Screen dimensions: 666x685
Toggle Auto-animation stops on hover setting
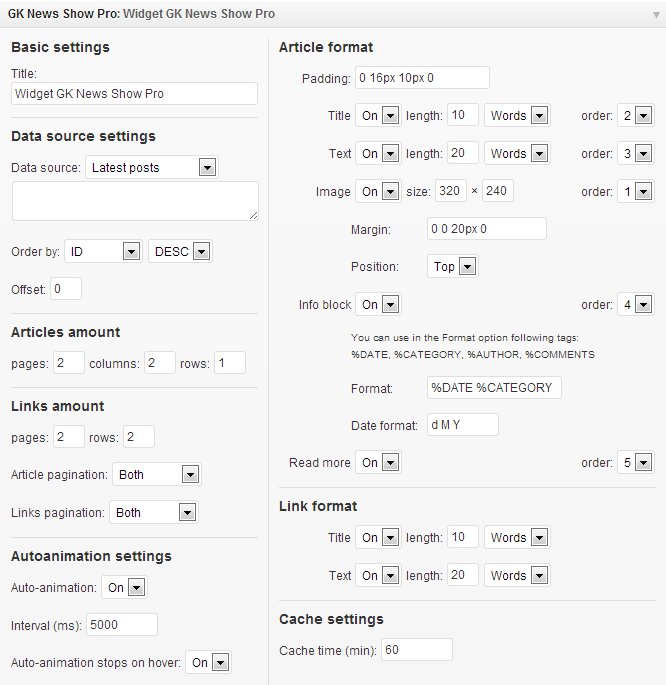209,663
